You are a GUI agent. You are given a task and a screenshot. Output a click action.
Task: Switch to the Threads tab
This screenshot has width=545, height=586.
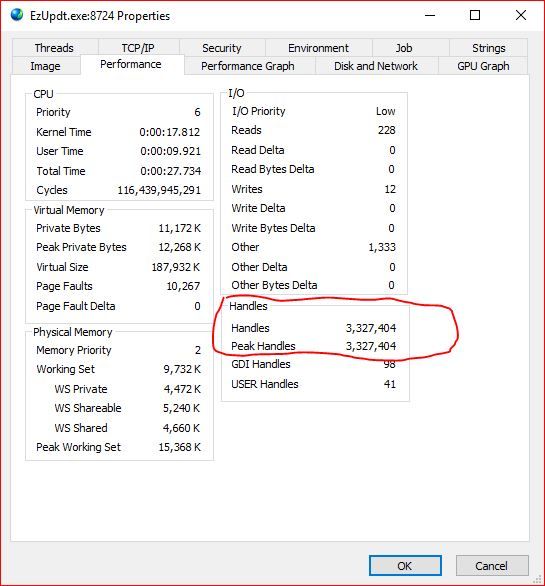(x=55, y=48)
